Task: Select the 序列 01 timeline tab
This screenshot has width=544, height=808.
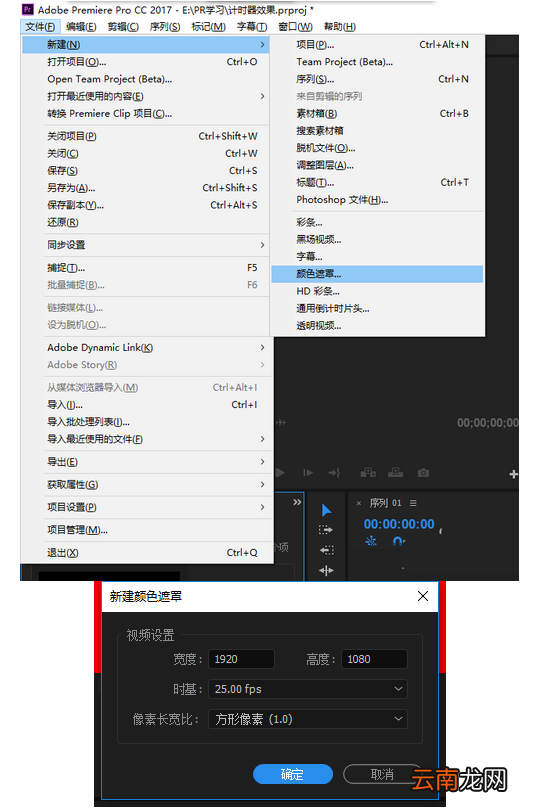Action: [385, 503]
